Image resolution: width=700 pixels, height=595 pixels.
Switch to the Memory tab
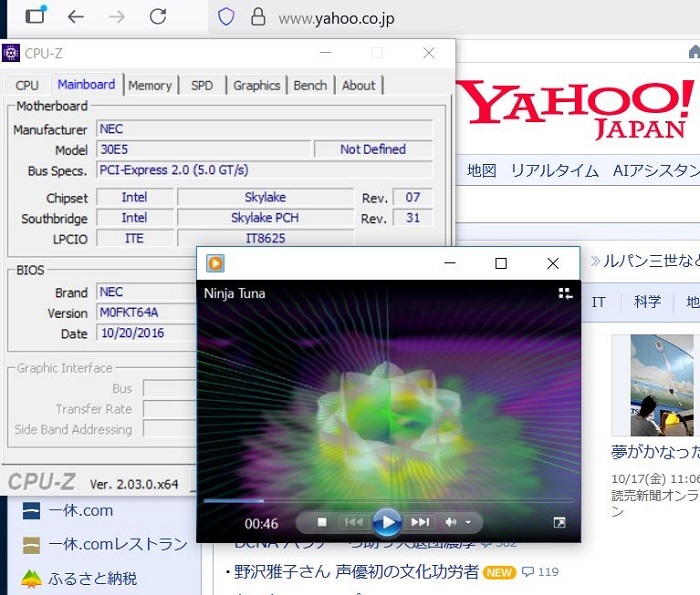click(x=150, y=85)
